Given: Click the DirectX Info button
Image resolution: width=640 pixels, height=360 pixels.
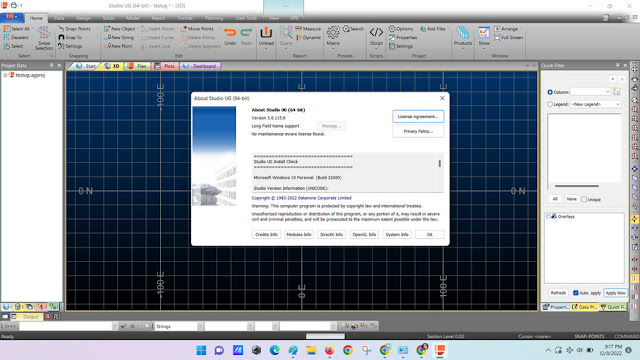Looking at the screenshot, I should click(331, 234).
